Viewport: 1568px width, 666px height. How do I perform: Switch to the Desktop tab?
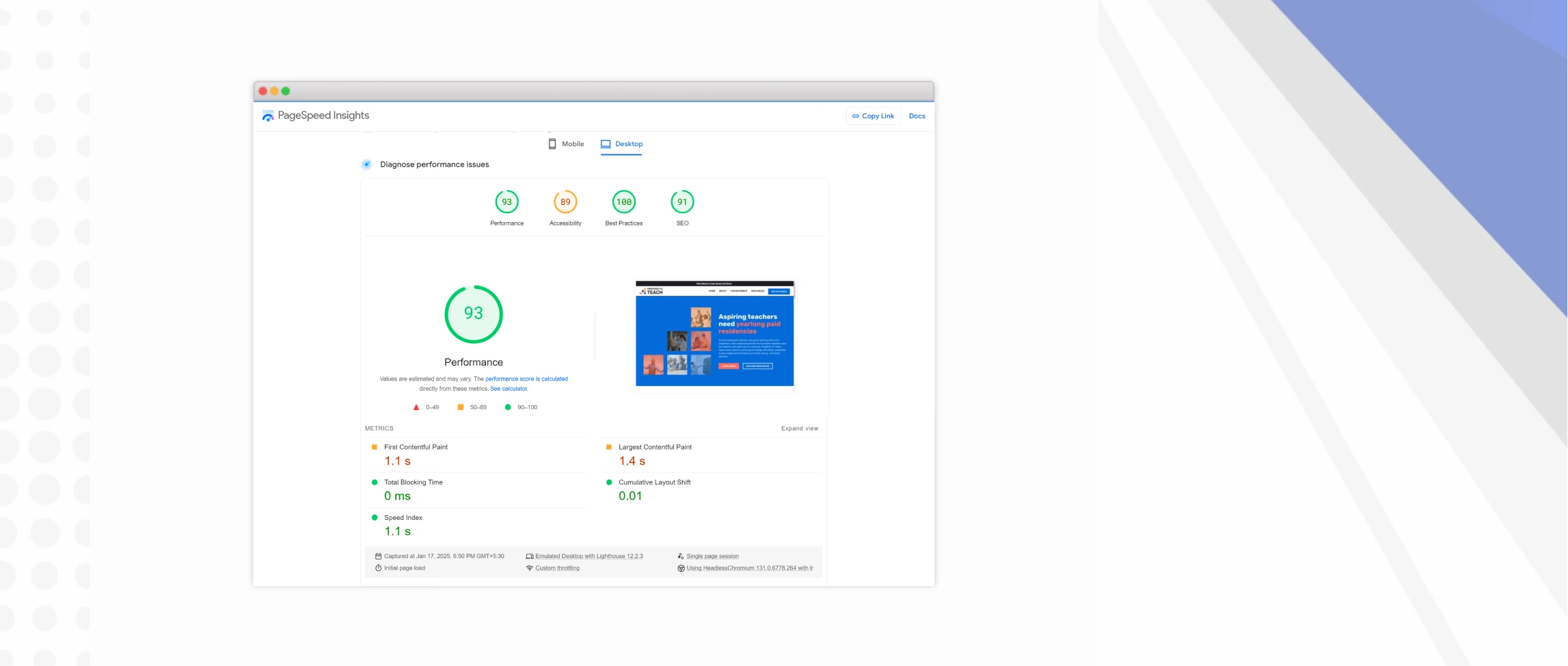tap(621, 144)
